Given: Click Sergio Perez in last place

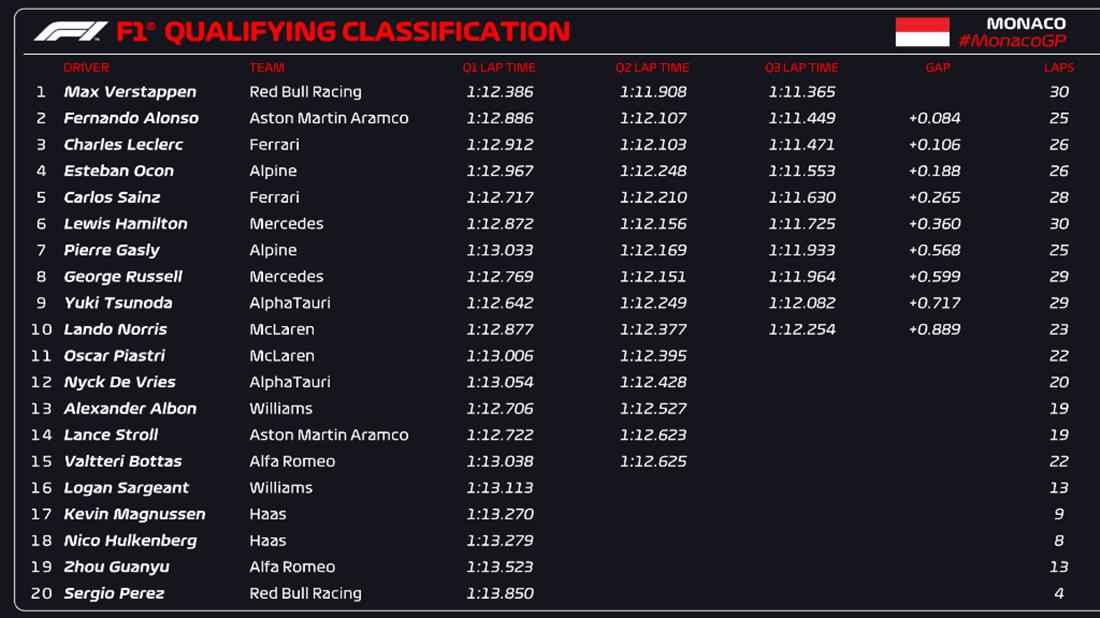Looking at the screenshot, I should pos(114,594).
